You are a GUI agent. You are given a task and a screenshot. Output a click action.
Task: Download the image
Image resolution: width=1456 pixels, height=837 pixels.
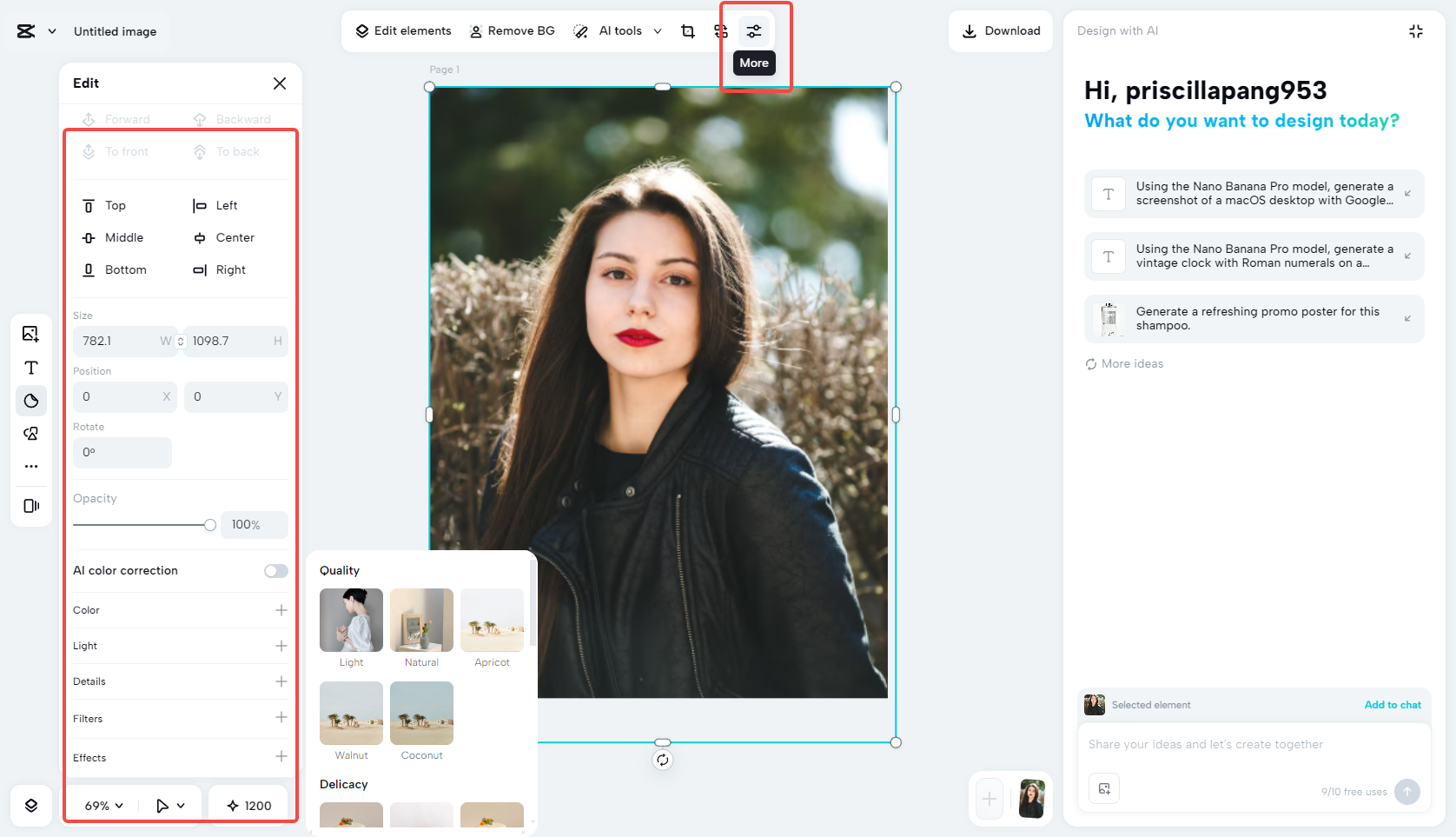1001,31
